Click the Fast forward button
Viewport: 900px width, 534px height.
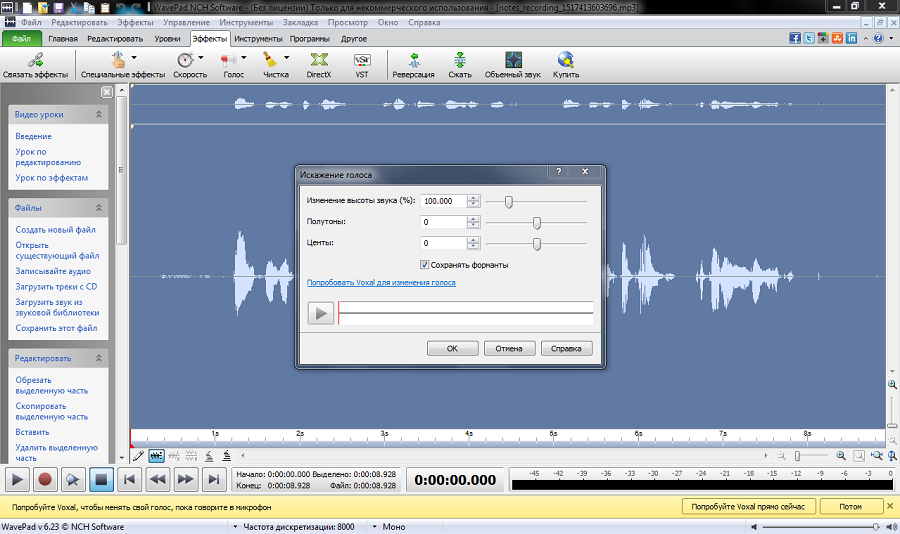click(185, 479)
